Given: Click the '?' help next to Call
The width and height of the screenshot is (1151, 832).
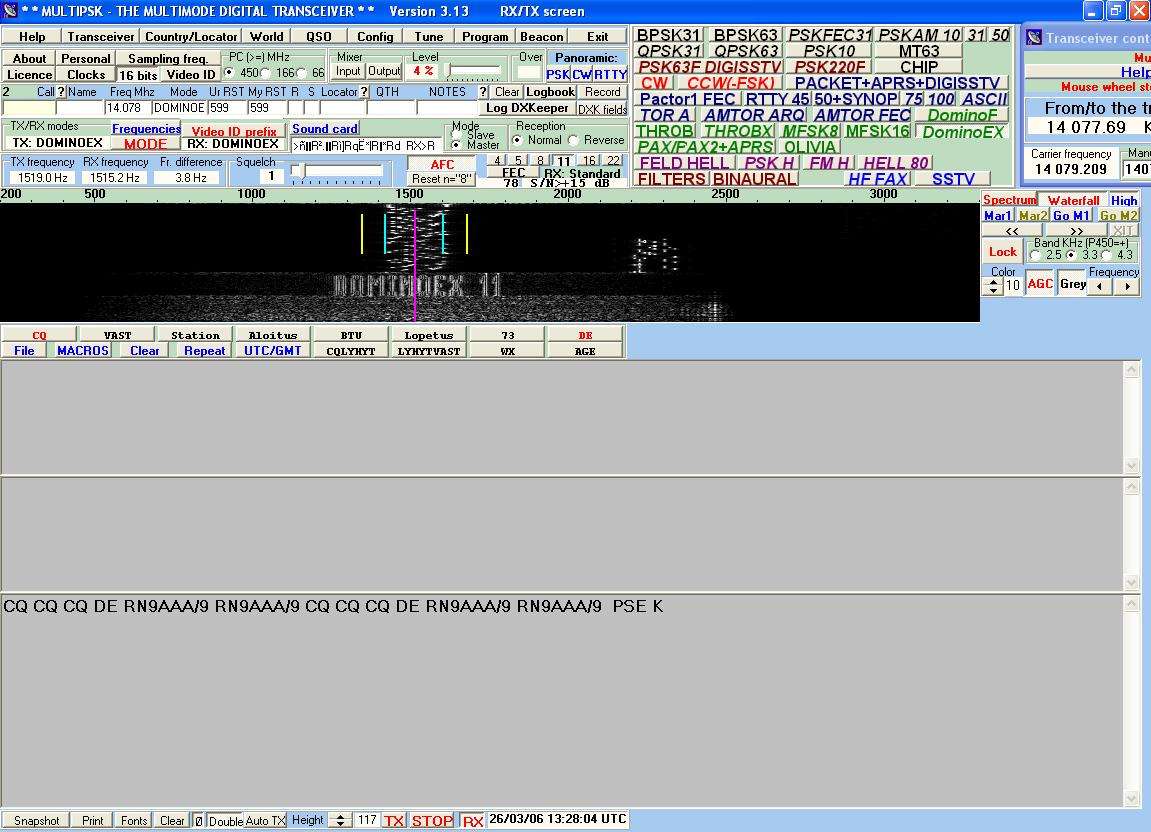Looking at the screenshot, I should click(61, 92).
